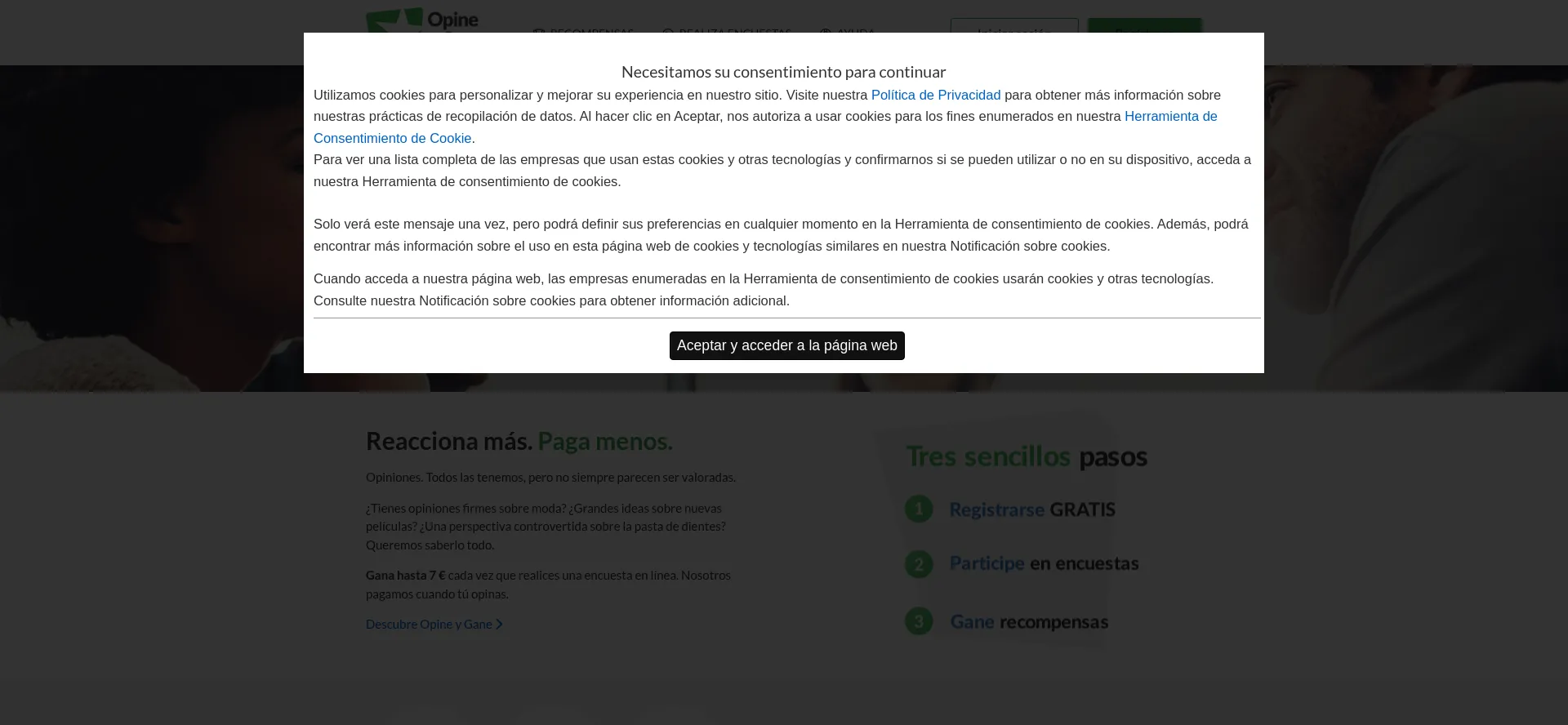Click the Gane recompensas step link
Viewport: 1568px width, 725px height.
[1028, 622]
